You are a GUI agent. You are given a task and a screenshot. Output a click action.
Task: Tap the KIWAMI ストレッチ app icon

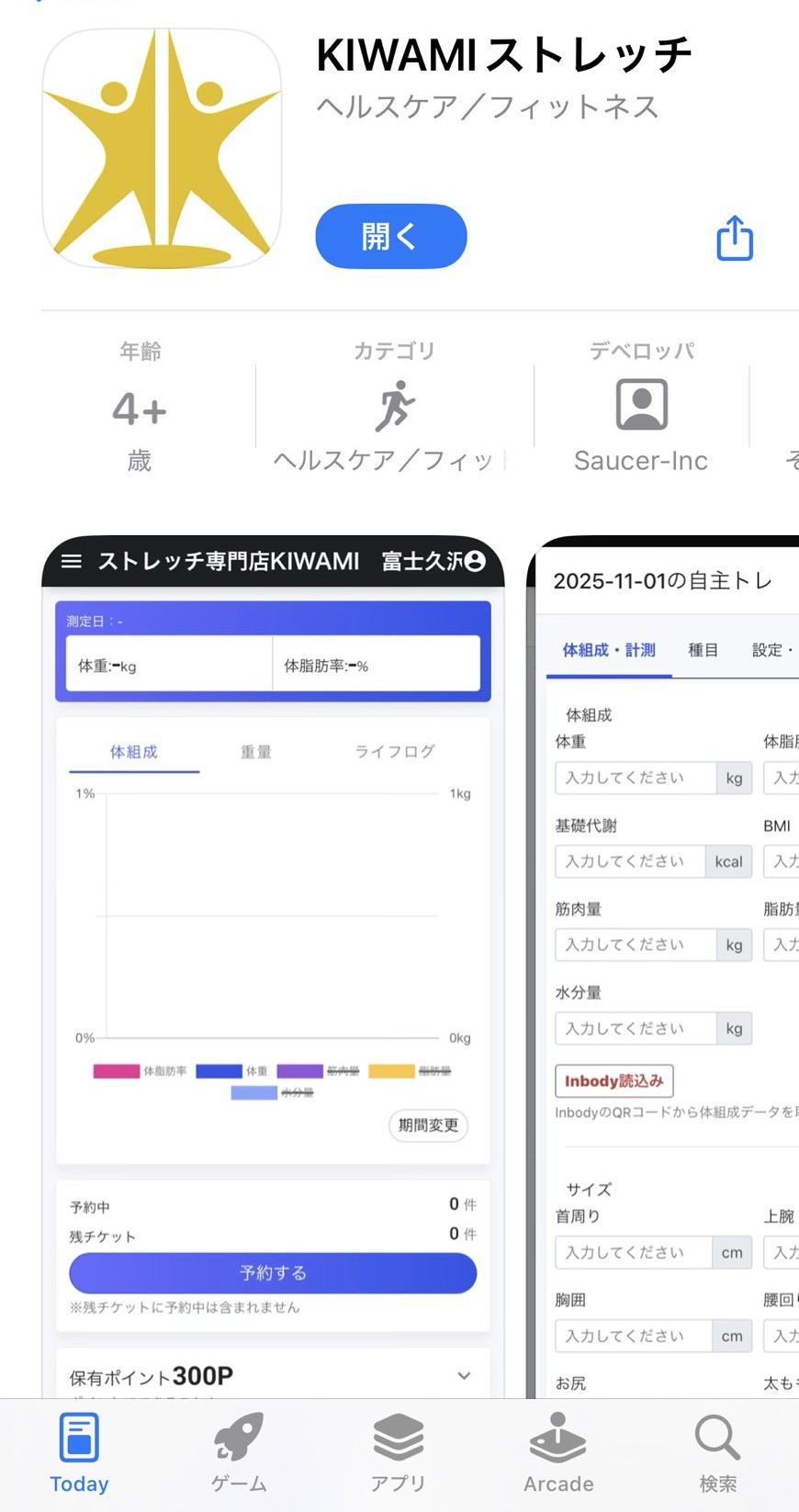(x=162, y=148)
